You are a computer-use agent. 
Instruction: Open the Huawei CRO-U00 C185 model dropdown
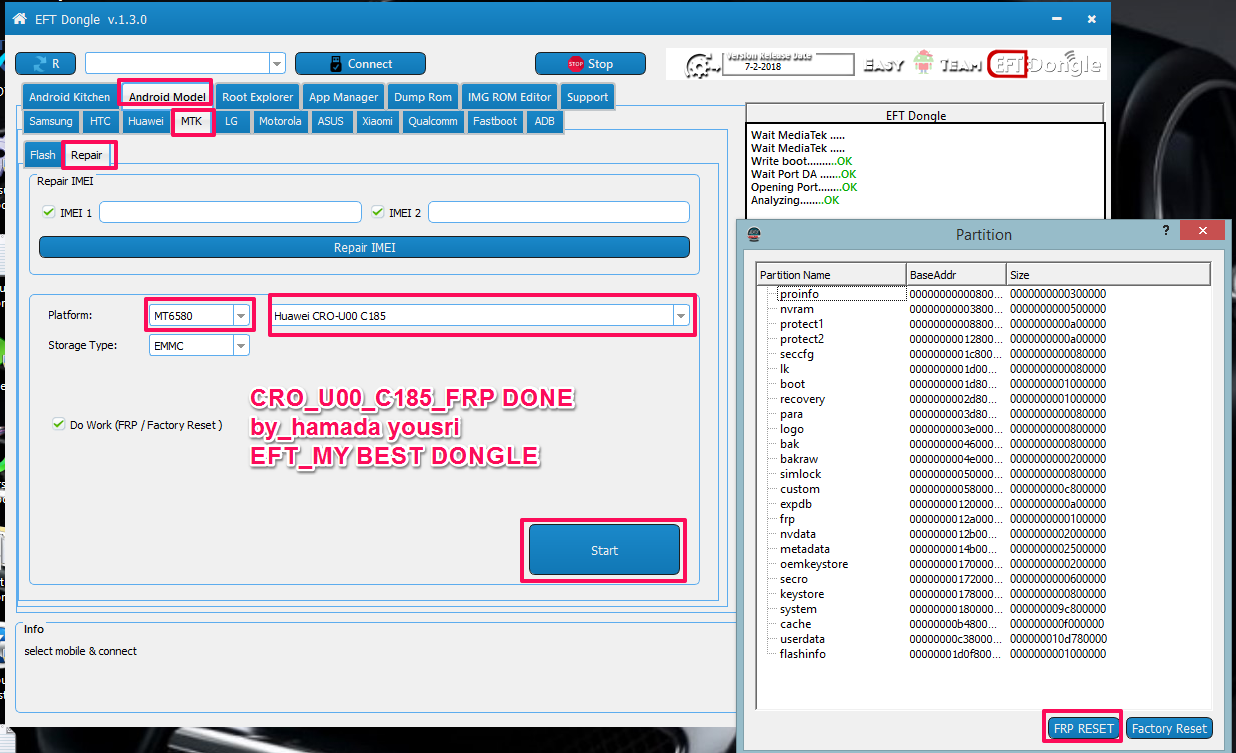(681, 315)
